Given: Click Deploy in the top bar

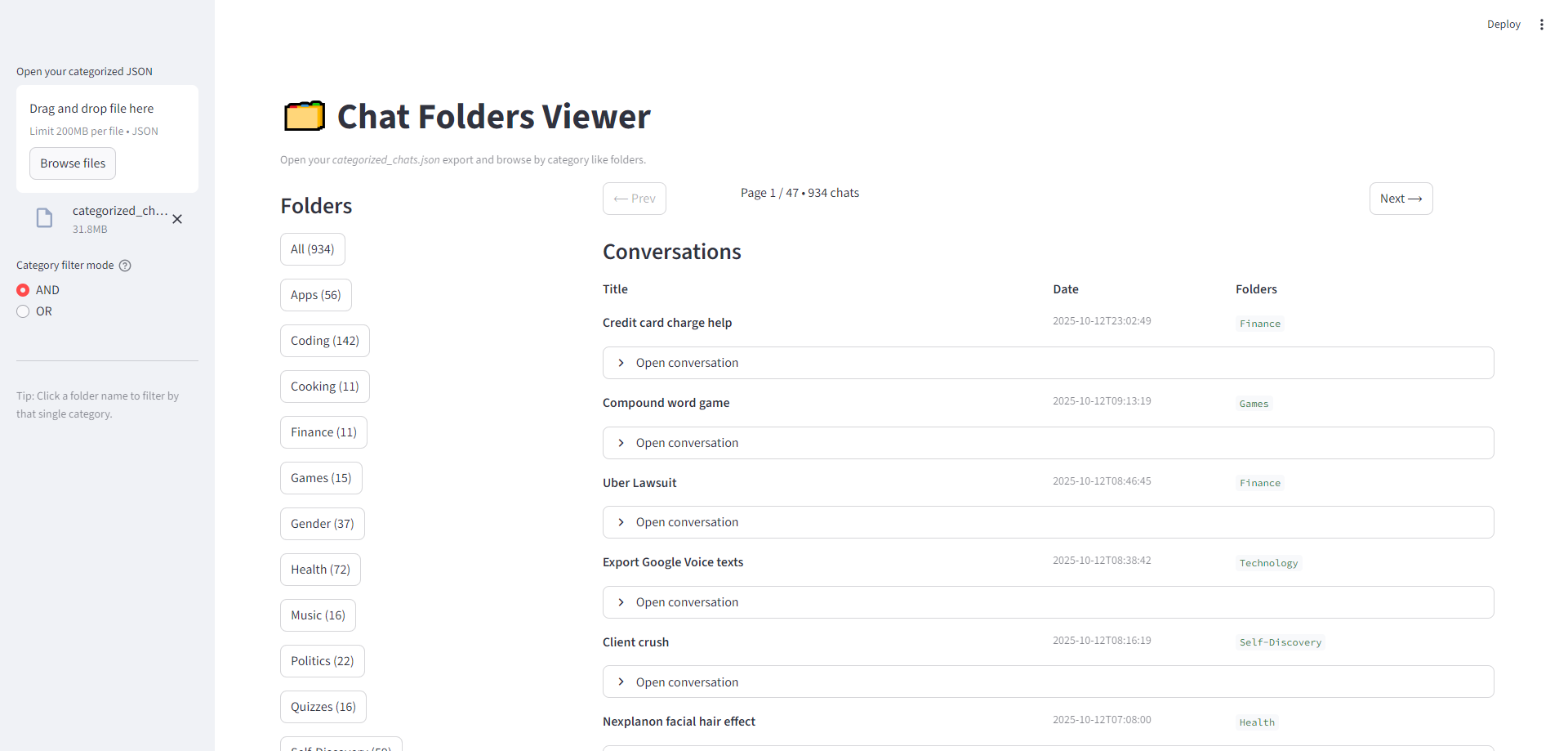Looking at the screenshot, I should 1503,24.
